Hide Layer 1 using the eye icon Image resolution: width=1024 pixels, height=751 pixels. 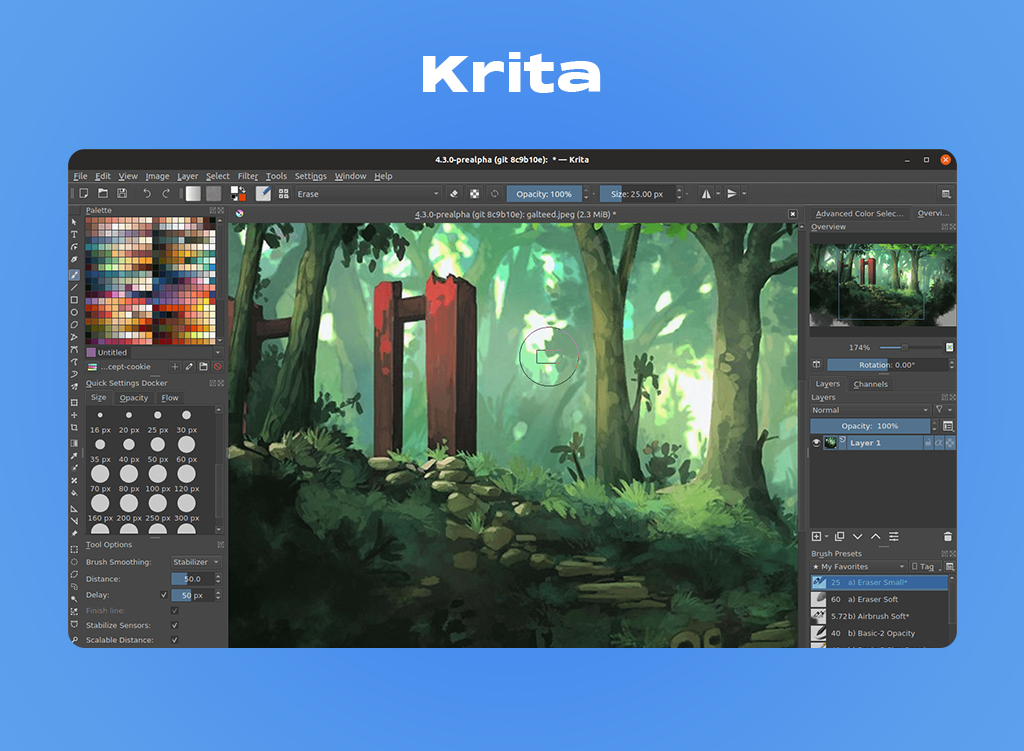tap(816, 443)
